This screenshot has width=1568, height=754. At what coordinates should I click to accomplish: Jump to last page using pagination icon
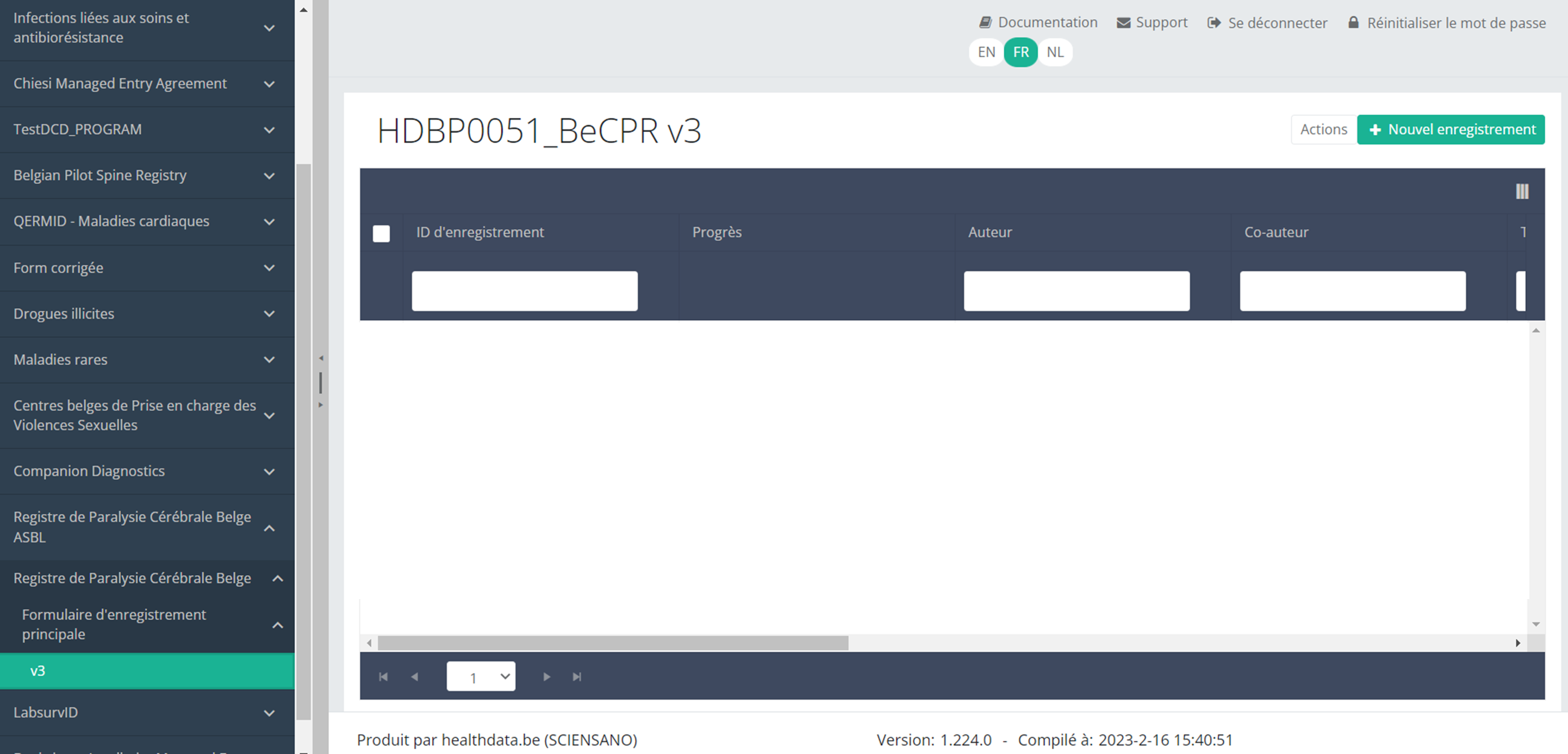click(577, 677)
